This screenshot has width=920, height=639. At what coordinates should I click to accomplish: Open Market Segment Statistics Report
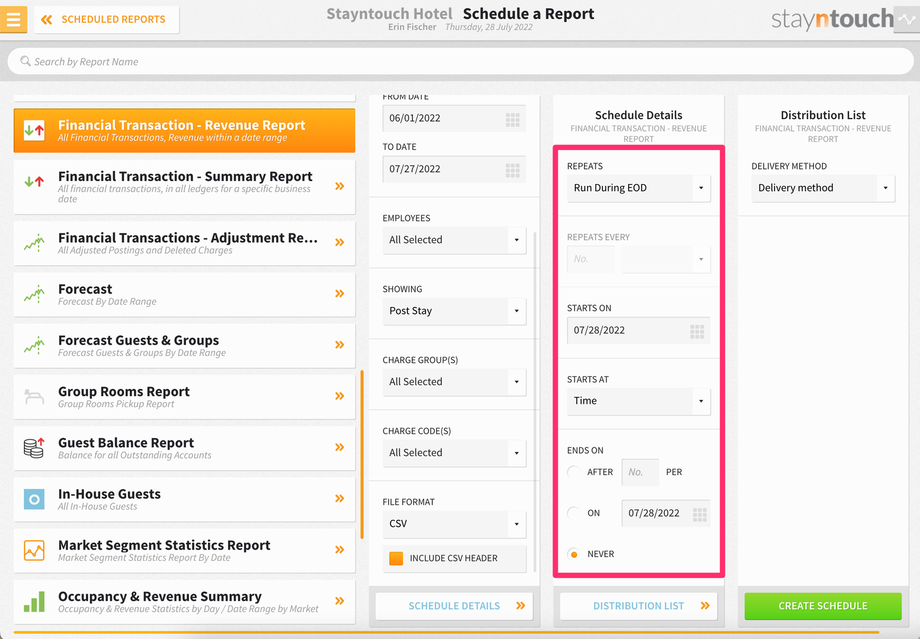point(184,550)
